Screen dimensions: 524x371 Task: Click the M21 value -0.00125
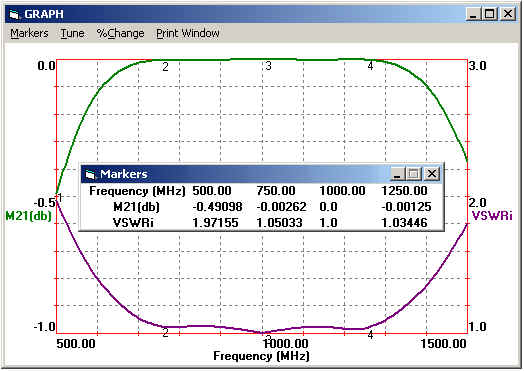click(406, 207)
